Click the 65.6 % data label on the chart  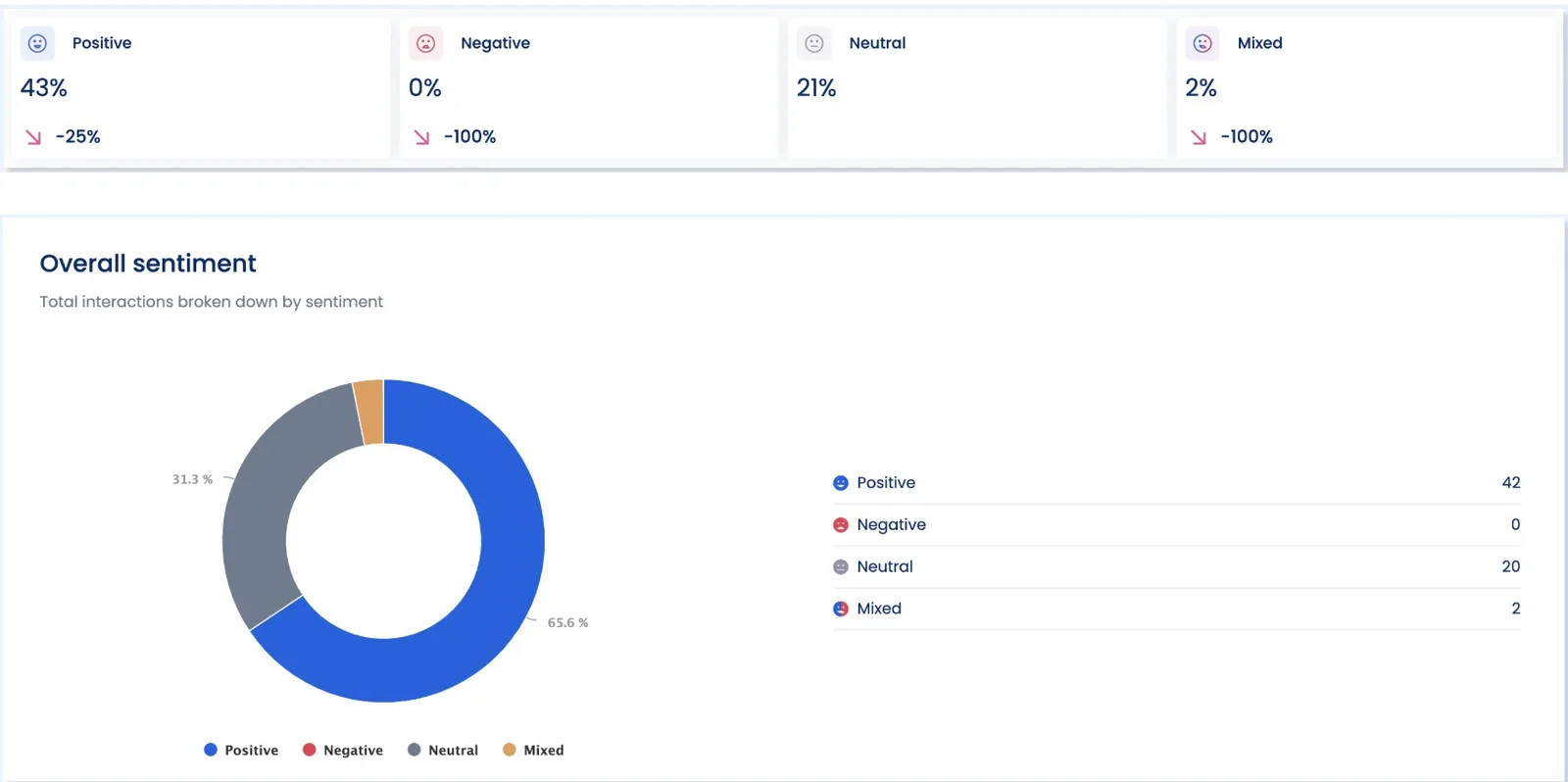point(567,621)
